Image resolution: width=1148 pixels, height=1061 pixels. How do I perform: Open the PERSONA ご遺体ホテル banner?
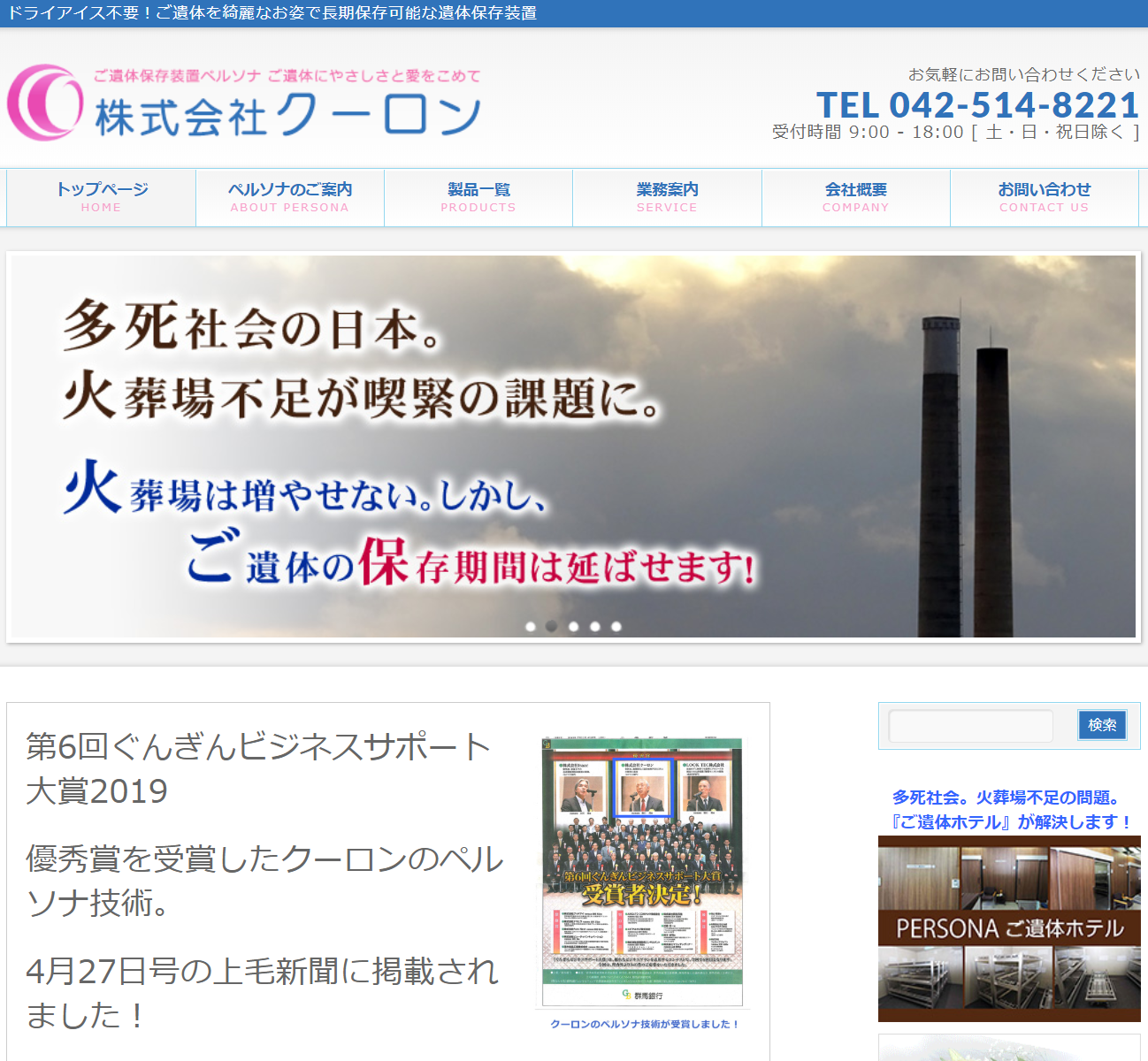click(x=1009, y=928)
